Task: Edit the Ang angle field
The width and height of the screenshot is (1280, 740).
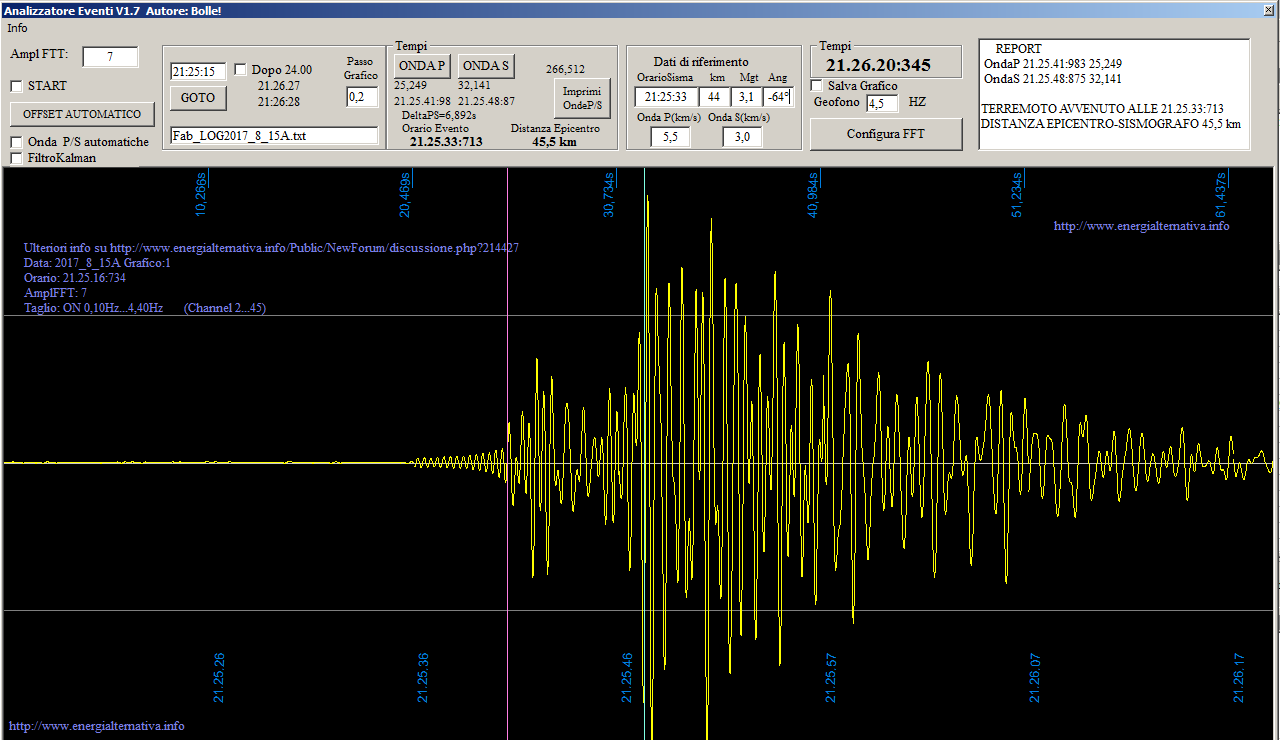Action: [x=777, y=97]
